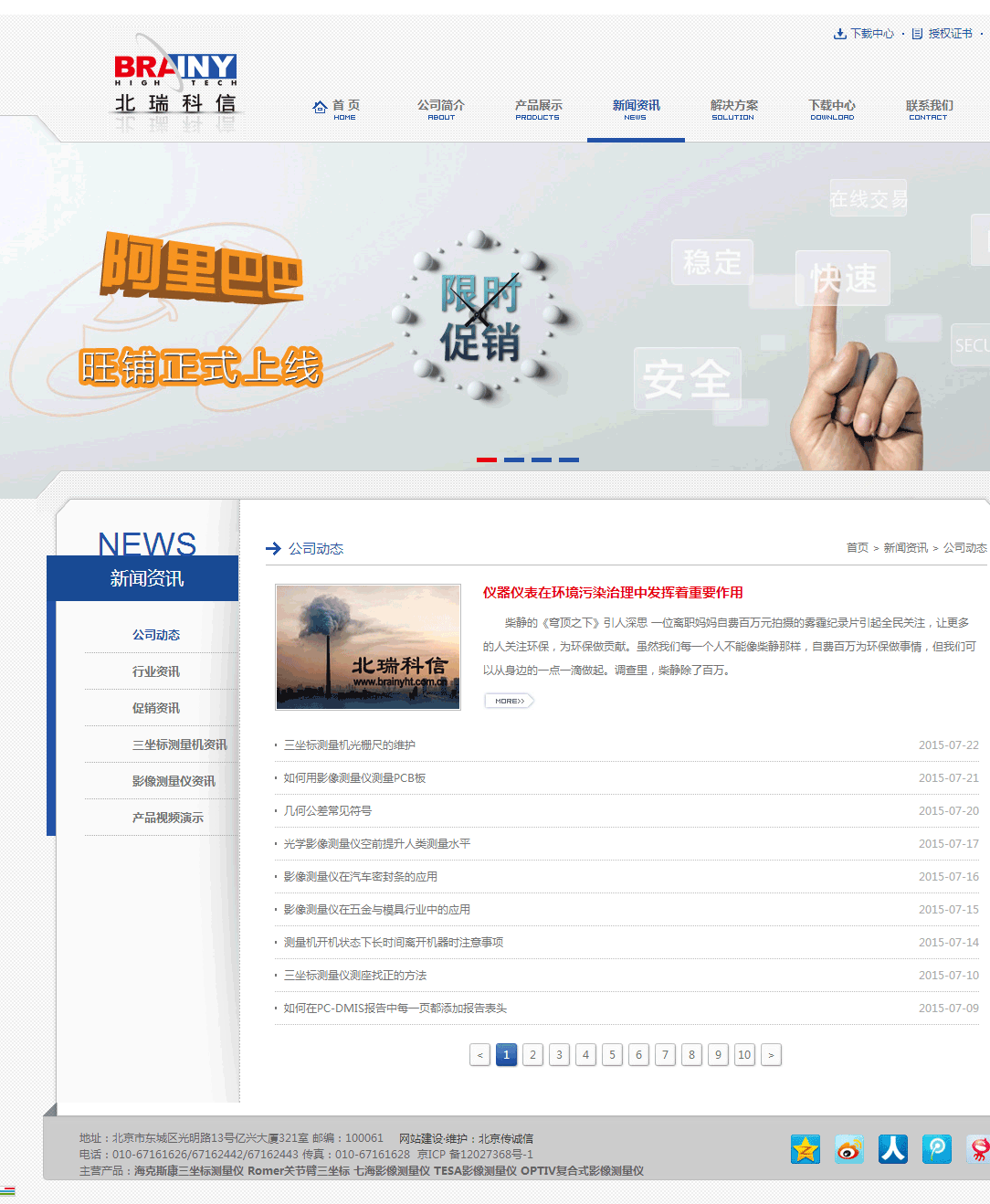This screenshot has height=1204, width=990.
Task: Click footer link 北京传诚信
Action: point(506,1139)
